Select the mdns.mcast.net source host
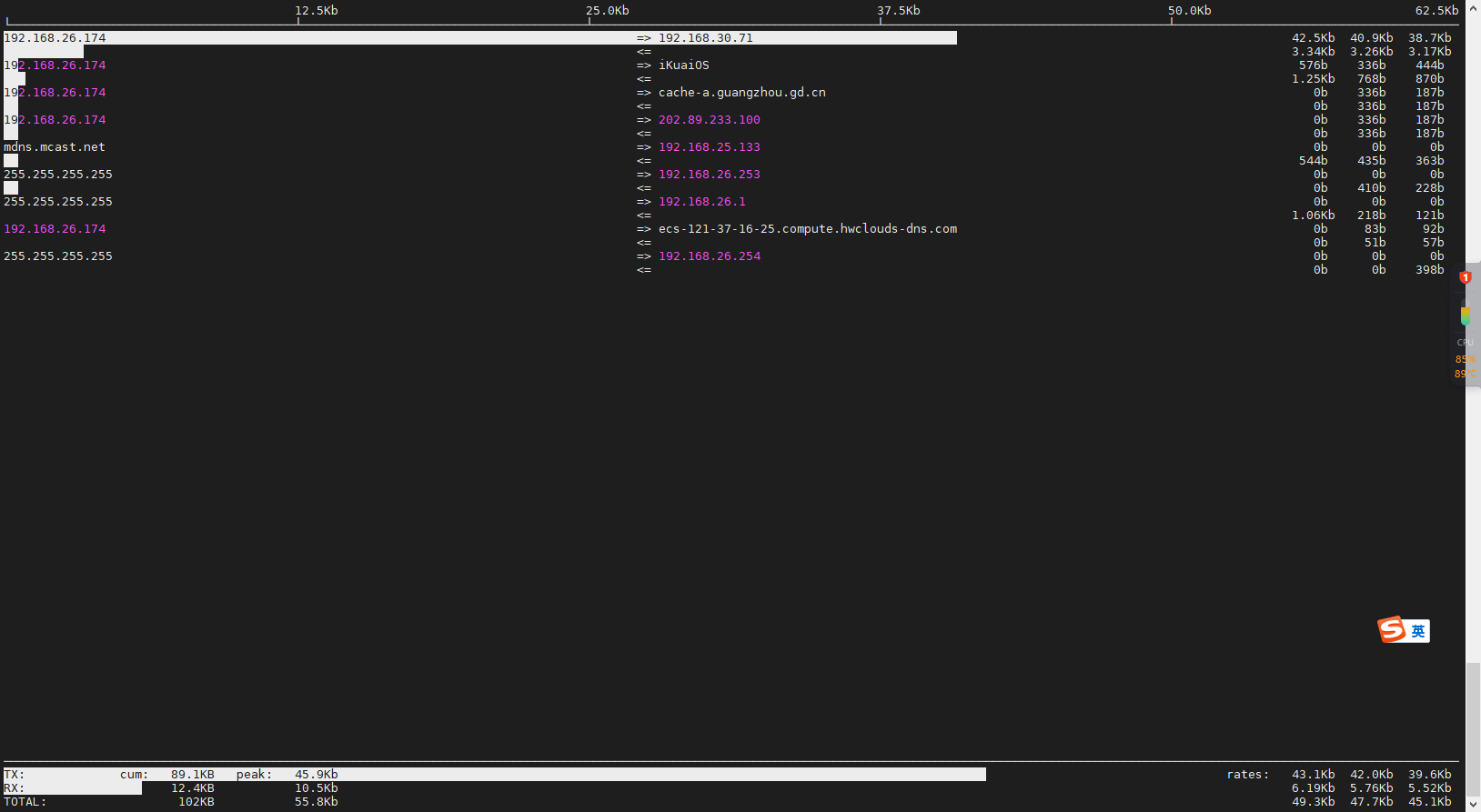 [x=55, y=146]
